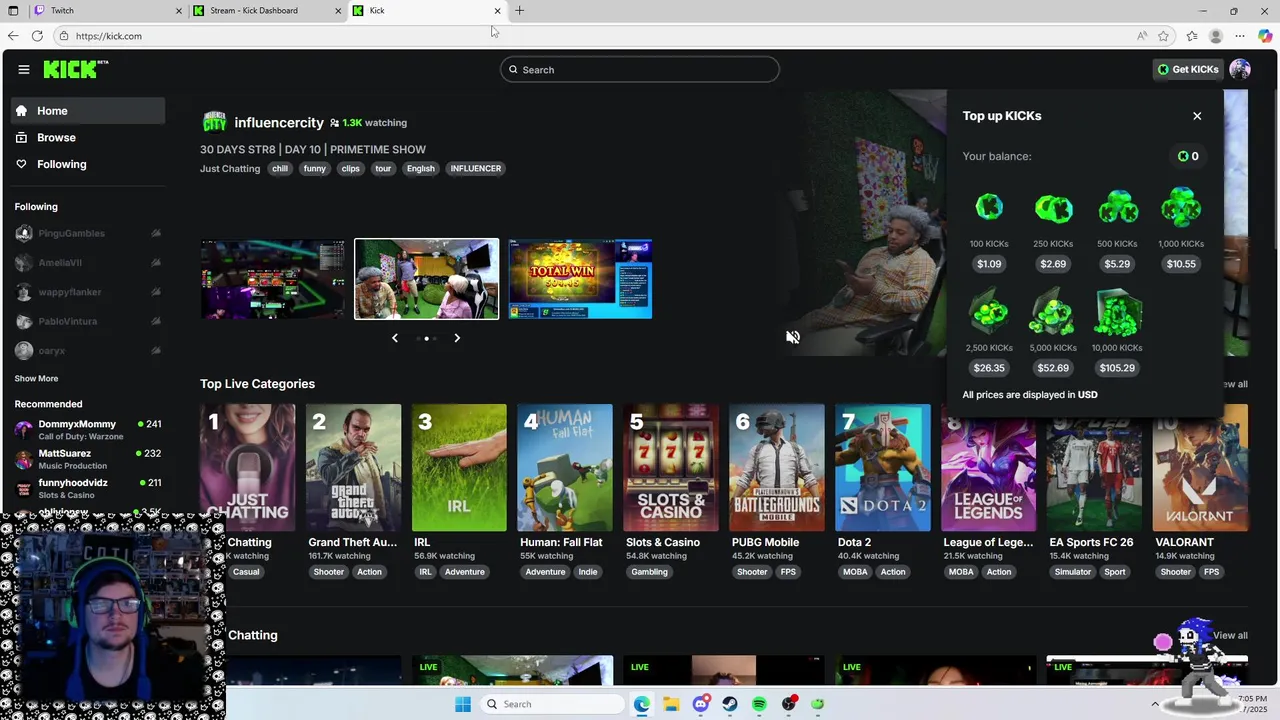Select the chill tag
Image resolution: width=1280 pixels, height=720 pixels.
pos(280,168)
